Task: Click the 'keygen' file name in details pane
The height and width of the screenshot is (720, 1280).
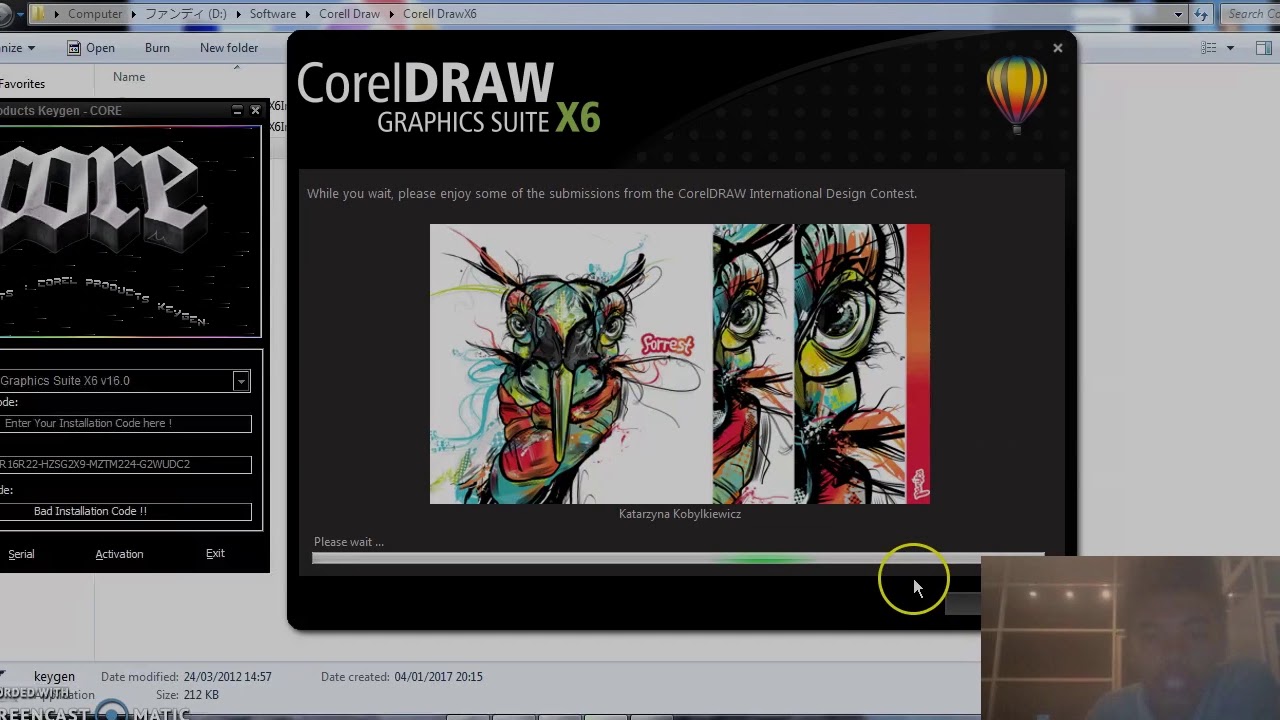Action: [54, 677]
